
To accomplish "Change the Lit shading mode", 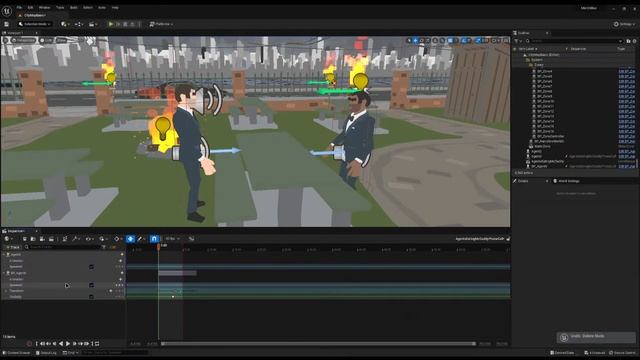I will (47, 40).
